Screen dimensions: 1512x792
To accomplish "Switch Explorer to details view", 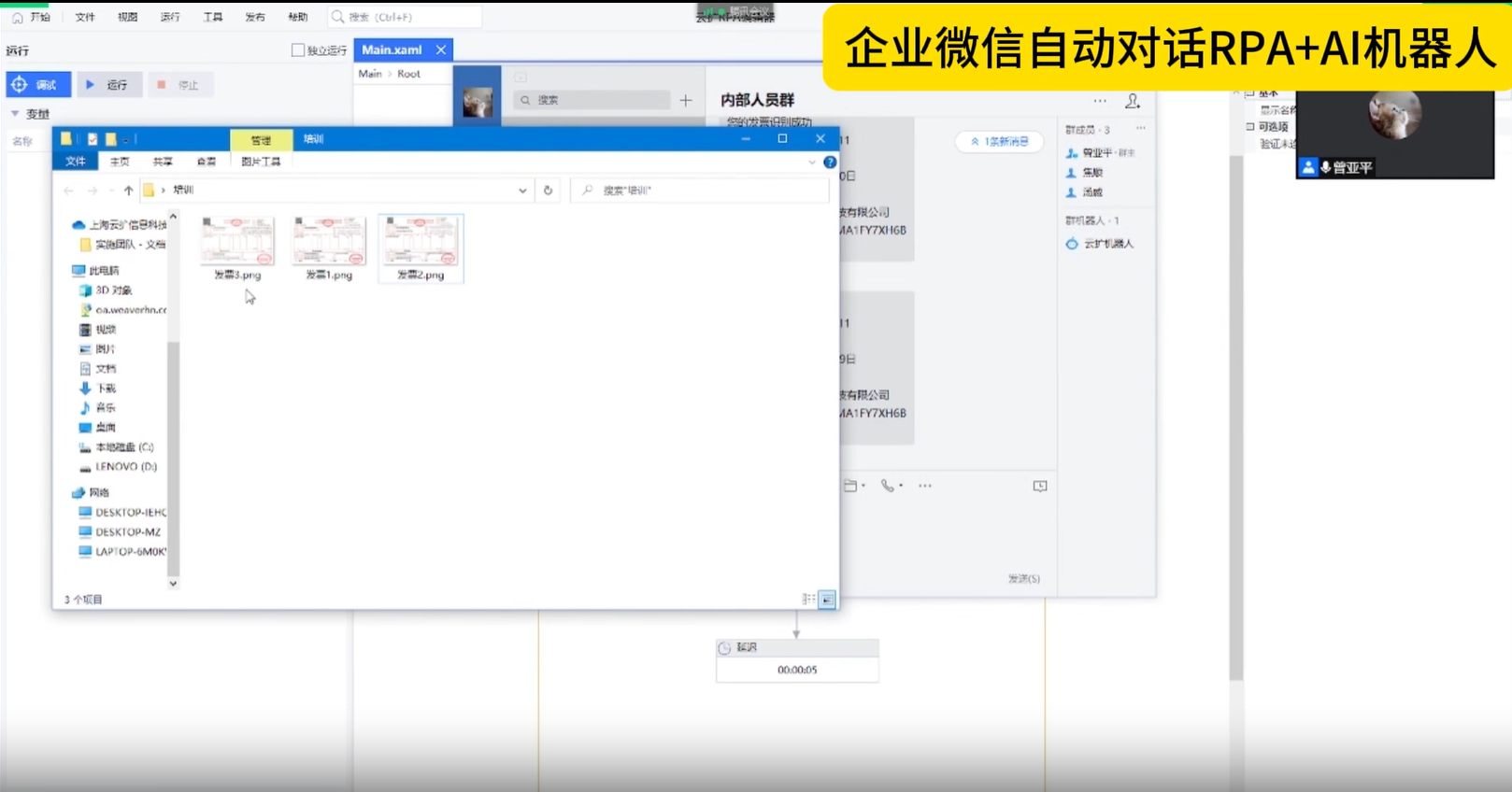I will click(x=808, y=600).
